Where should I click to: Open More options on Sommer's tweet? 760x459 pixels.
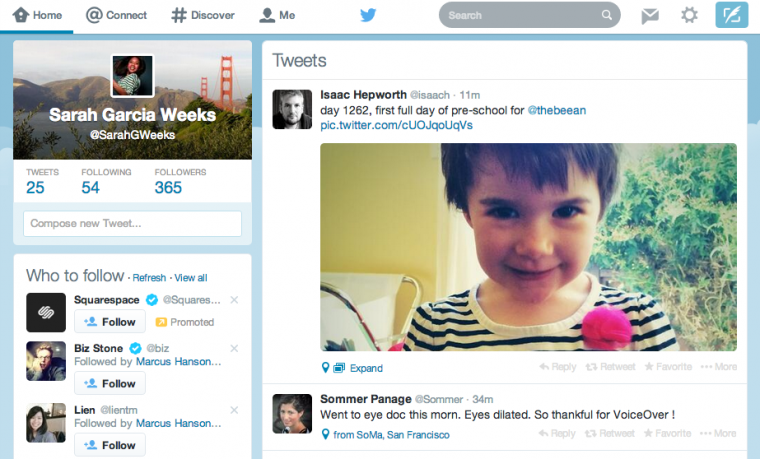[x=718, y=433]
